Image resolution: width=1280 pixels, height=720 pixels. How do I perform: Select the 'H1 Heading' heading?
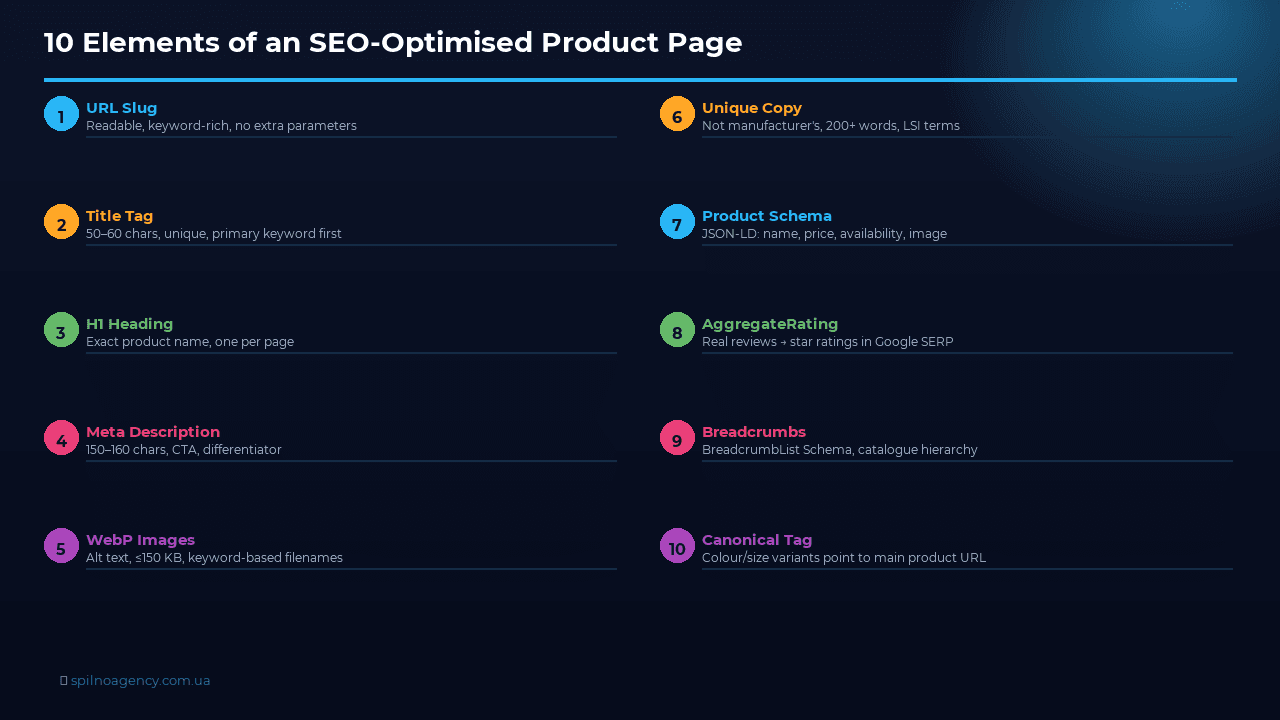[129, 324]
